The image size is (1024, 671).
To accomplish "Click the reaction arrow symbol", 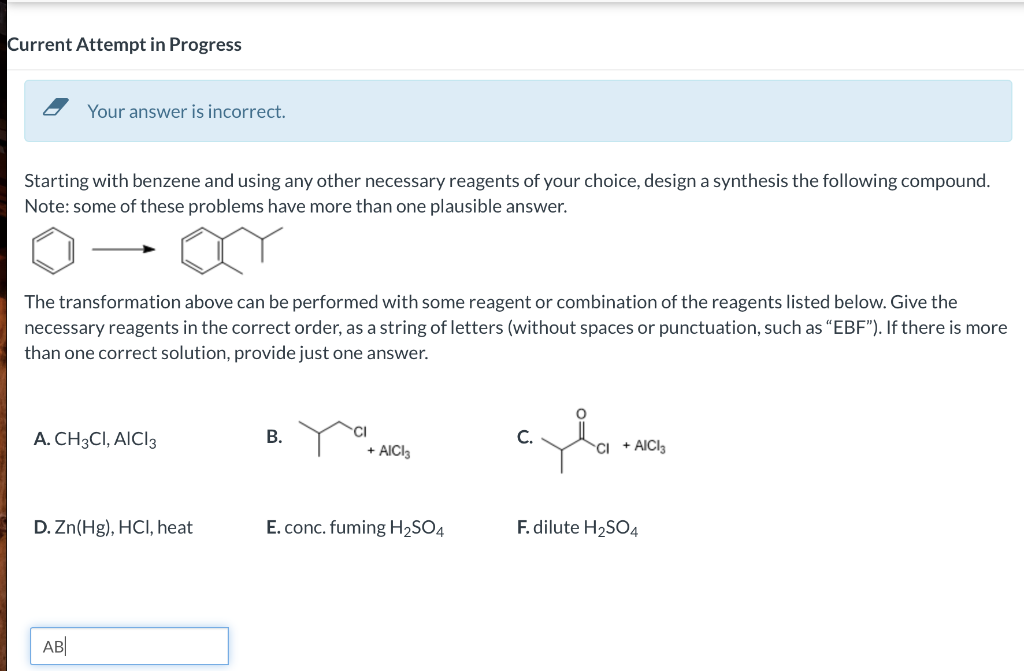I will click(125, 247).
